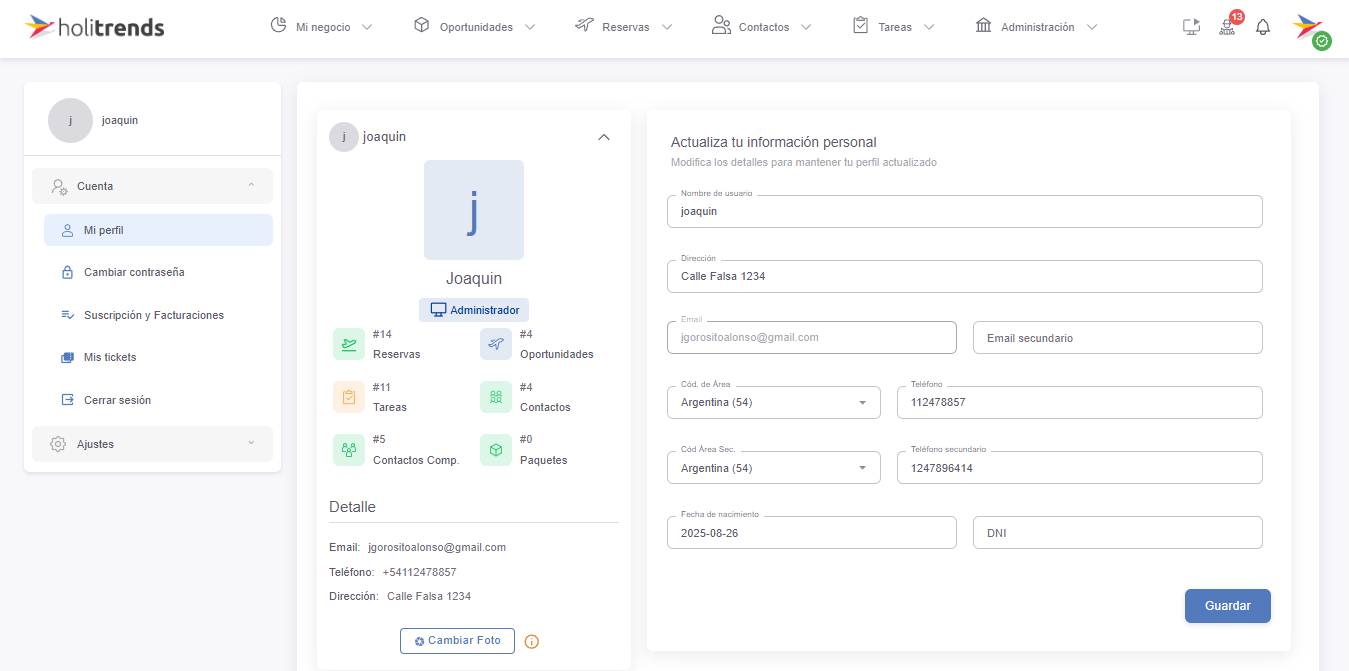Viewport: 1349px width, 671px height.
Task: Click the orange Tareas stat icon
Action: pos(349,397)
